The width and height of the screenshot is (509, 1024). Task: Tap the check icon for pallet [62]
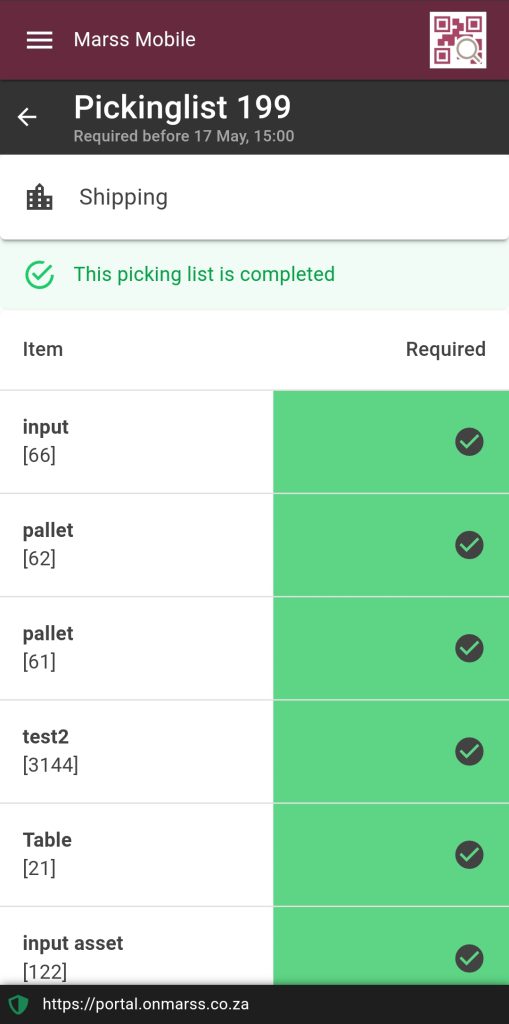coord(469,545)
